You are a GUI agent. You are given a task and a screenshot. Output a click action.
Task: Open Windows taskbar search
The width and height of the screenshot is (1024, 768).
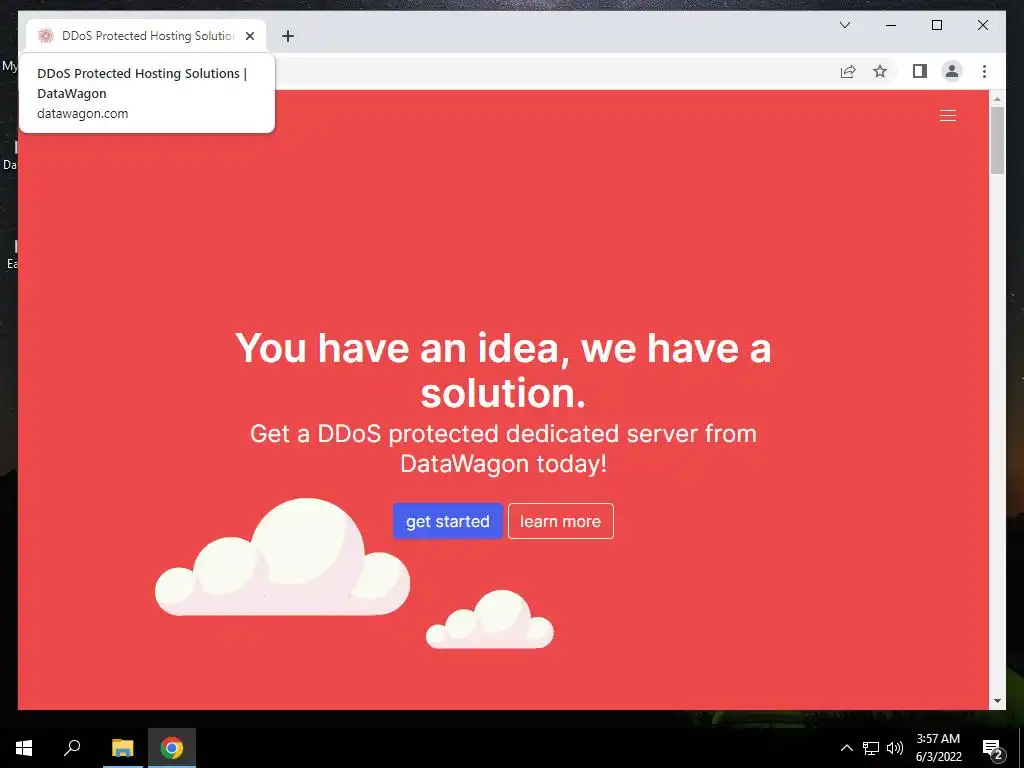coord(72,748)
